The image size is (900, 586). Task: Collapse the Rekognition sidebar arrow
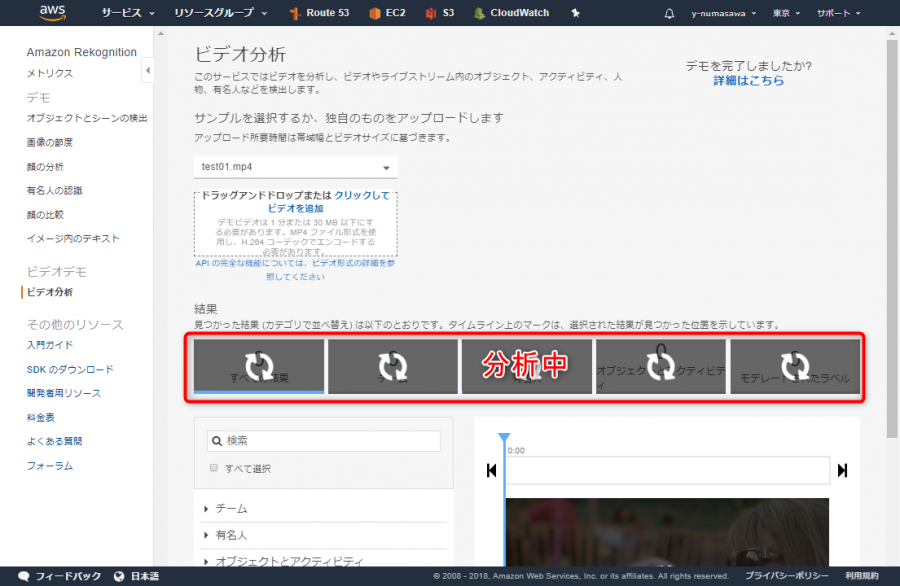[x=148, y=71]
